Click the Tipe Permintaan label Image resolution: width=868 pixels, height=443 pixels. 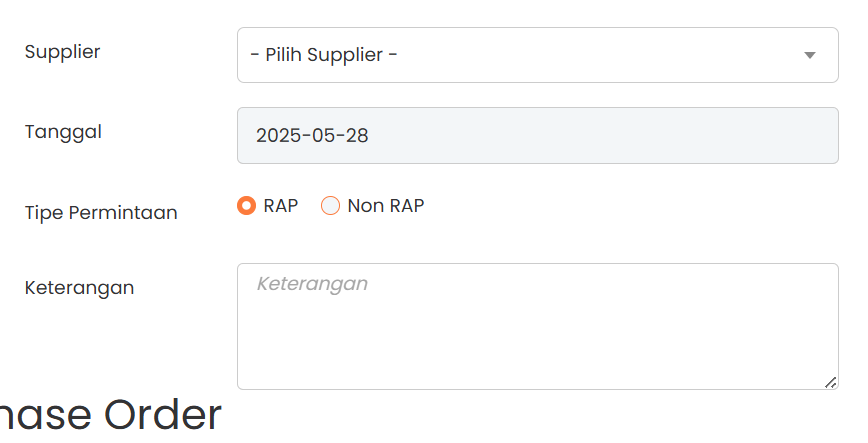pos(101,212)
